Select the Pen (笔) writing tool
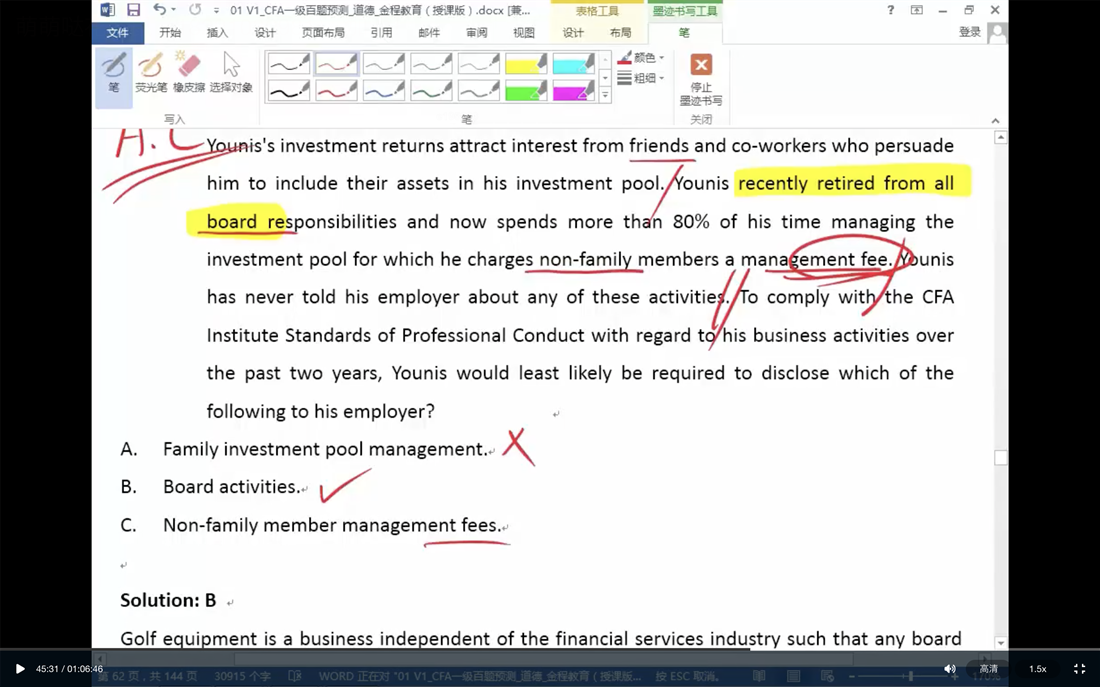 (x=114, y=76)
